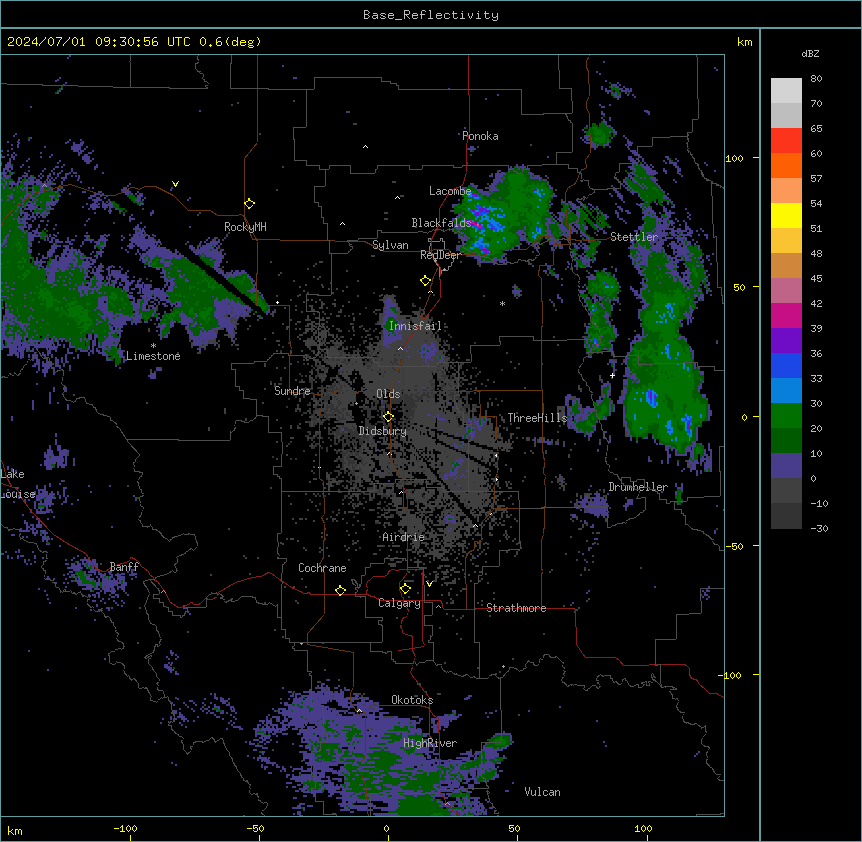
Task: Select the yellow diamond marker between Olds and Didsbury
Action: 389,417
